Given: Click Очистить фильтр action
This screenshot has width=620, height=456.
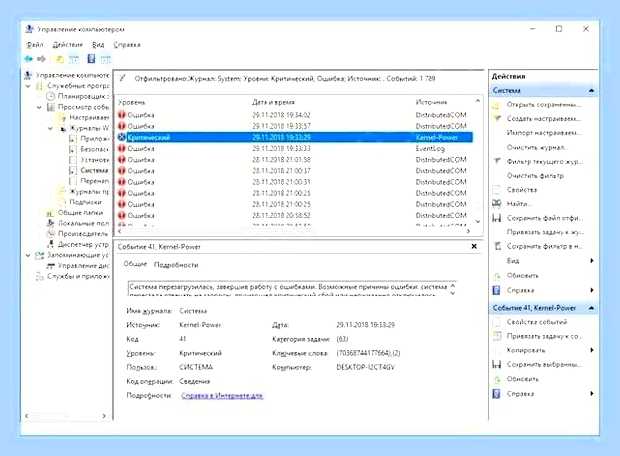Looking at the screenshot, I should [535, 175].
